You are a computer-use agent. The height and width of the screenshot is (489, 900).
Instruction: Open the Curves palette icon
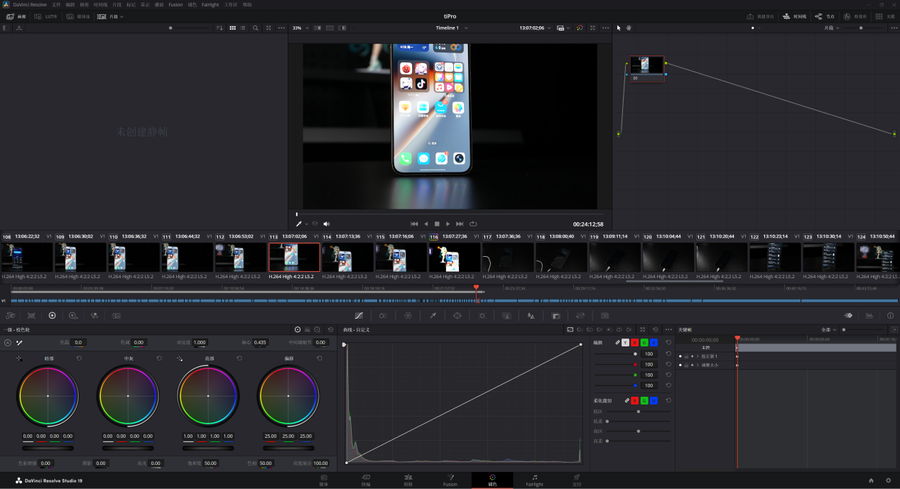click(359, 316)
